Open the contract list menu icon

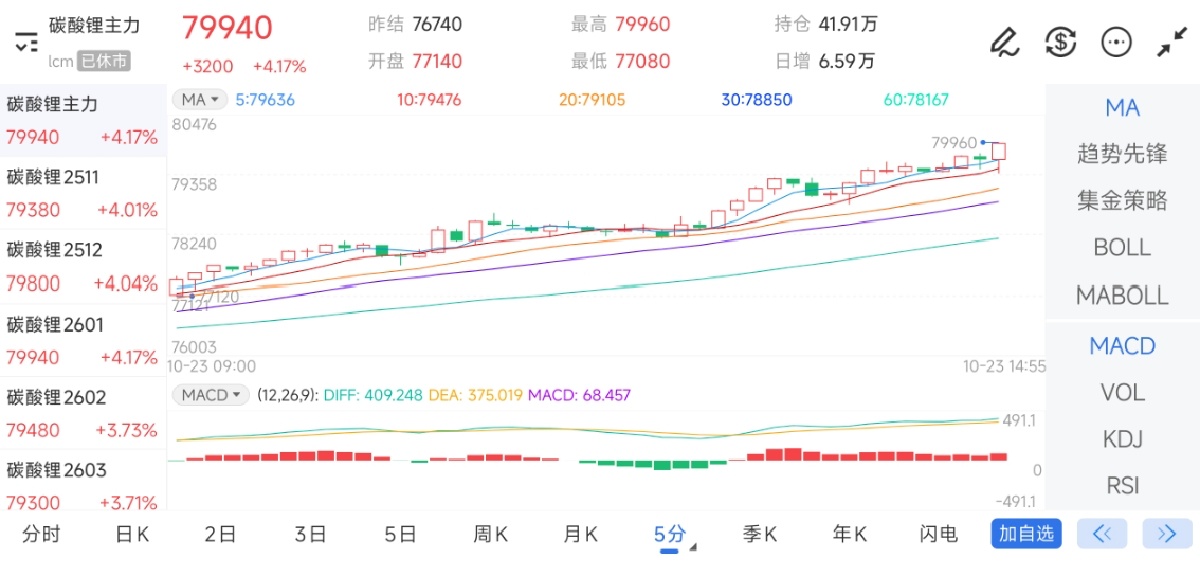click(x=25, y=42)
